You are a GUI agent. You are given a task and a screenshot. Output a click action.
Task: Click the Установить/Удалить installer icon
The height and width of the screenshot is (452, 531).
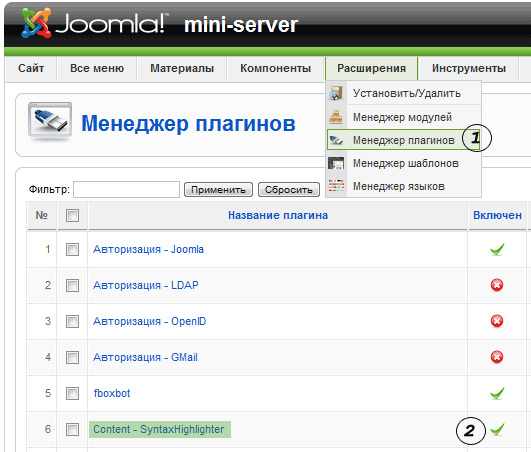(336, 93)
